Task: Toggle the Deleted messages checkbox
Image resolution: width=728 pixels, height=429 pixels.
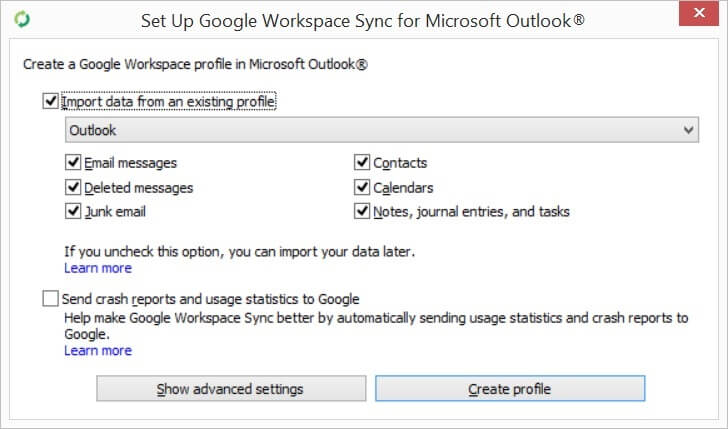Action: [73, 187]
